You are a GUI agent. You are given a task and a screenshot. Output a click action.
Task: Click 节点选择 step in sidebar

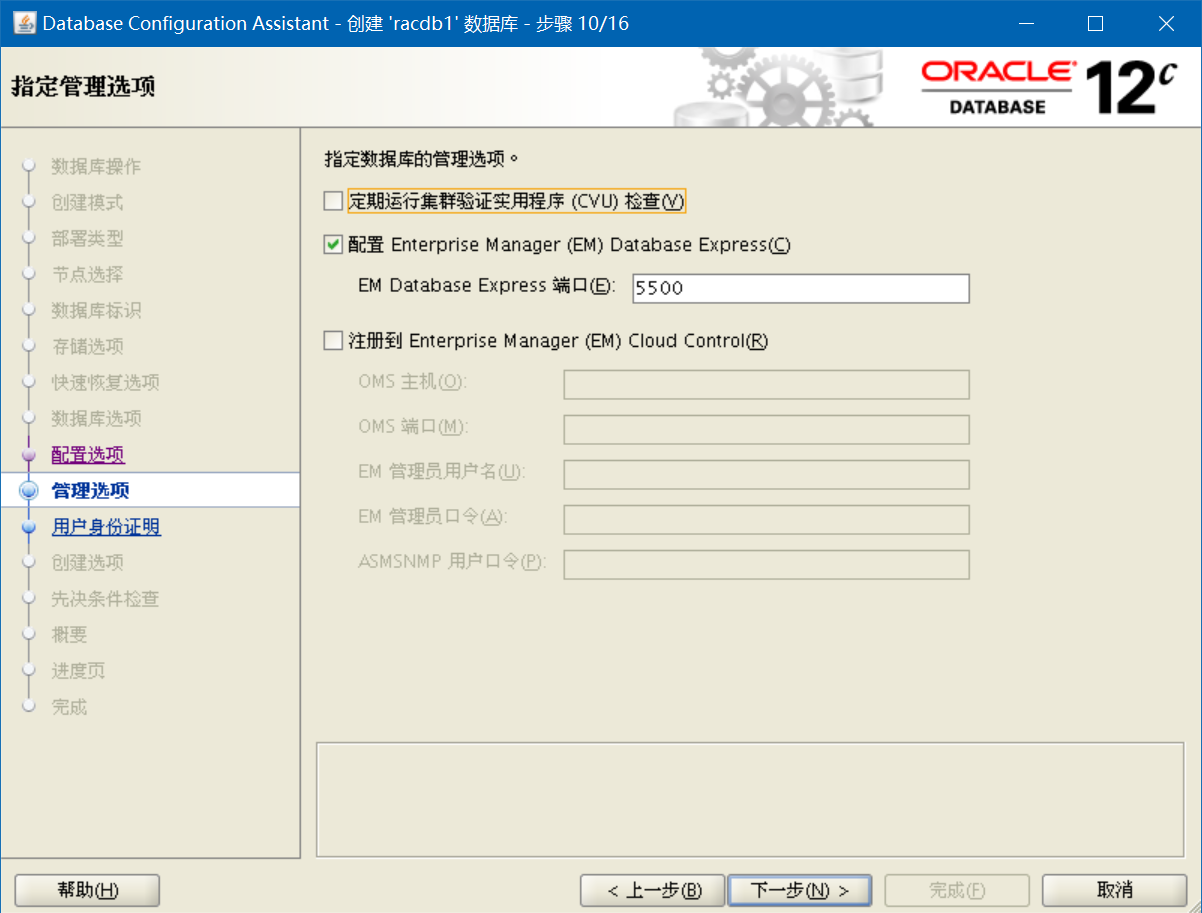[x=87, y=275]
